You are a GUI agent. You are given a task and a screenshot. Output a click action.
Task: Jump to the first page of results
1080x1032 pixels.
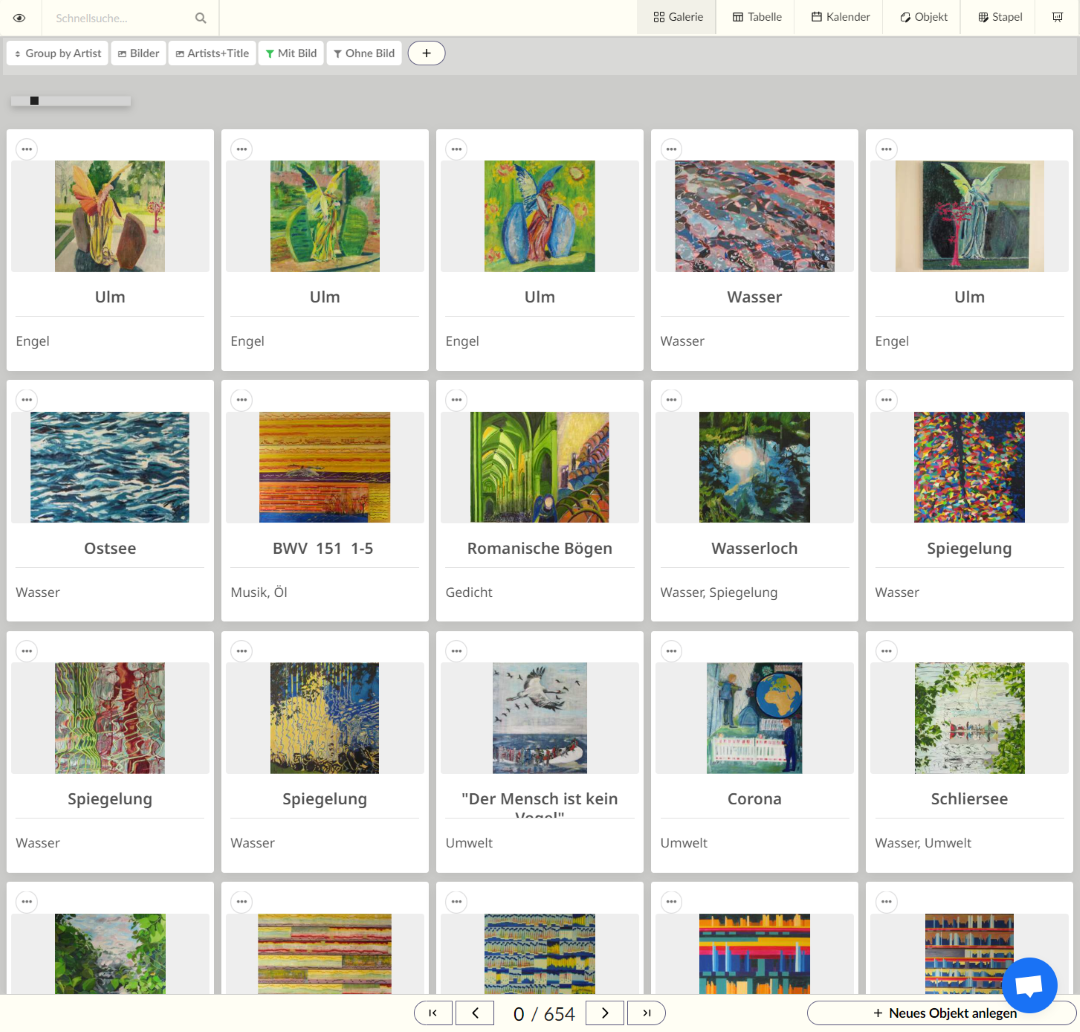(x=433, y=1013)
